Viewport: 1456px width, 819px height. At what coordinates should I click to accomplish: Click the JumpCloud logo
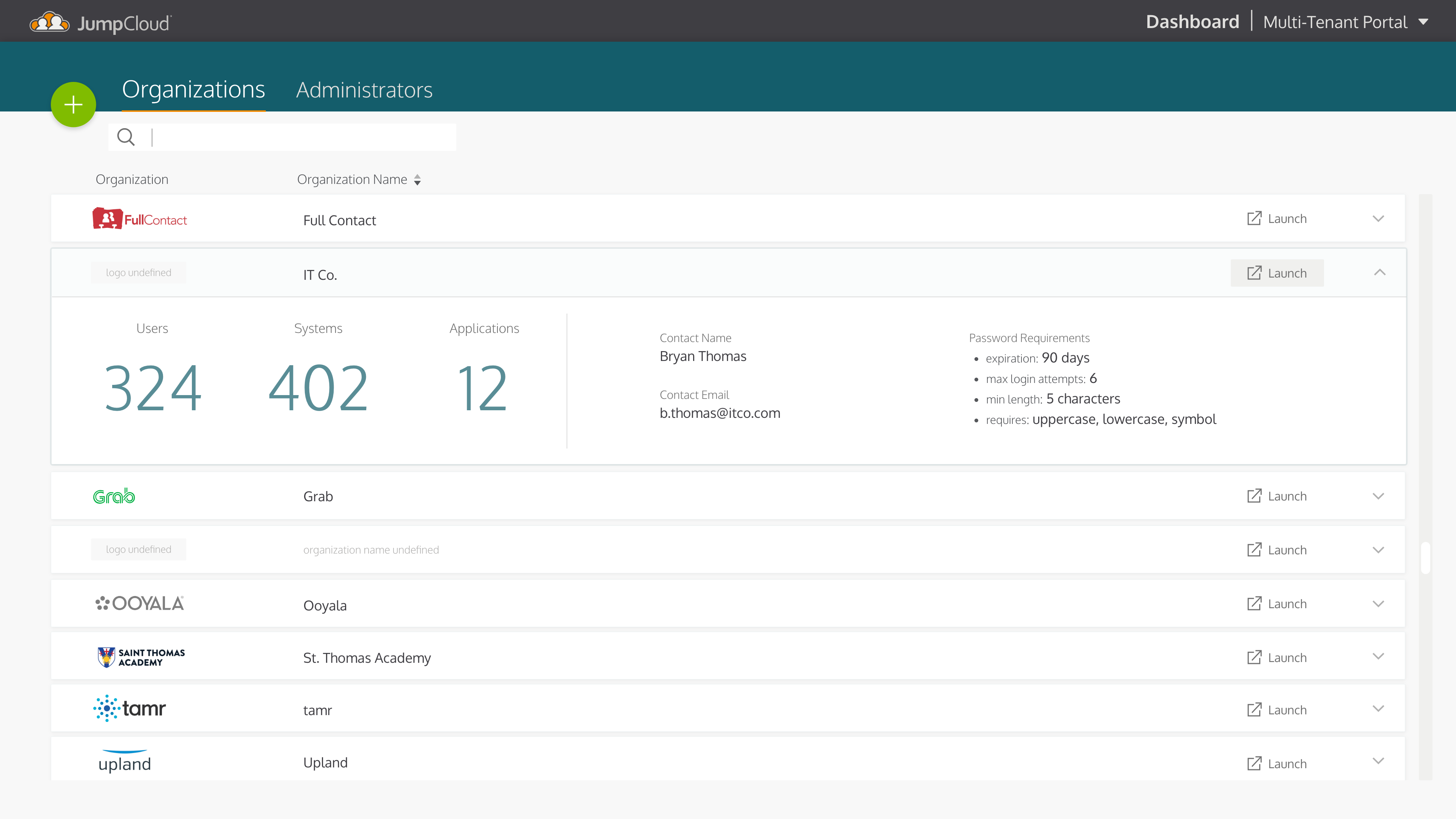click(100, 23)
